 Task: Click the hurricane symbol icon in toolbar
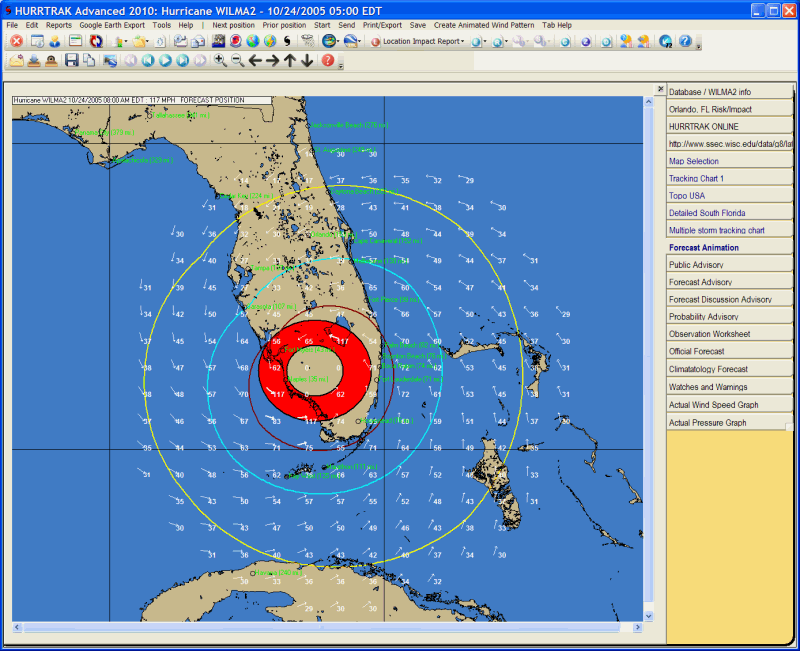287,42
